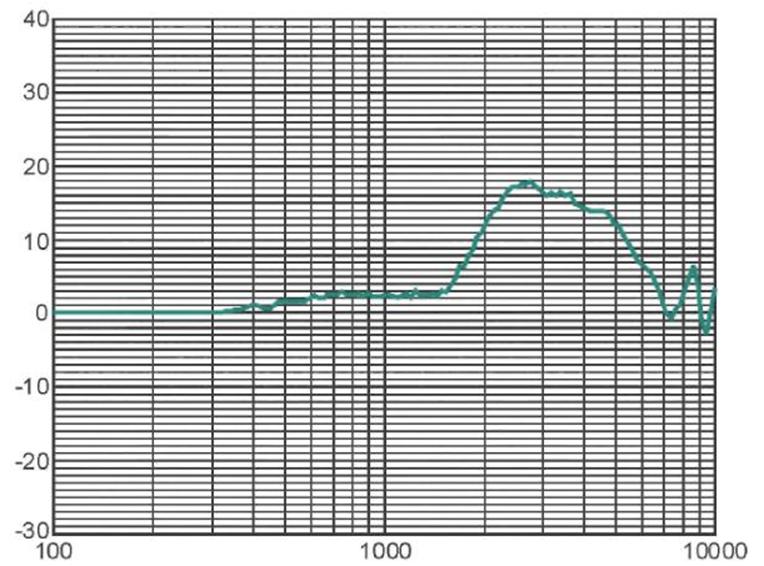Click the -20 label on the vertical axis
The width and height of the screenshot is (764, 566).
click(x=31, y=462)
